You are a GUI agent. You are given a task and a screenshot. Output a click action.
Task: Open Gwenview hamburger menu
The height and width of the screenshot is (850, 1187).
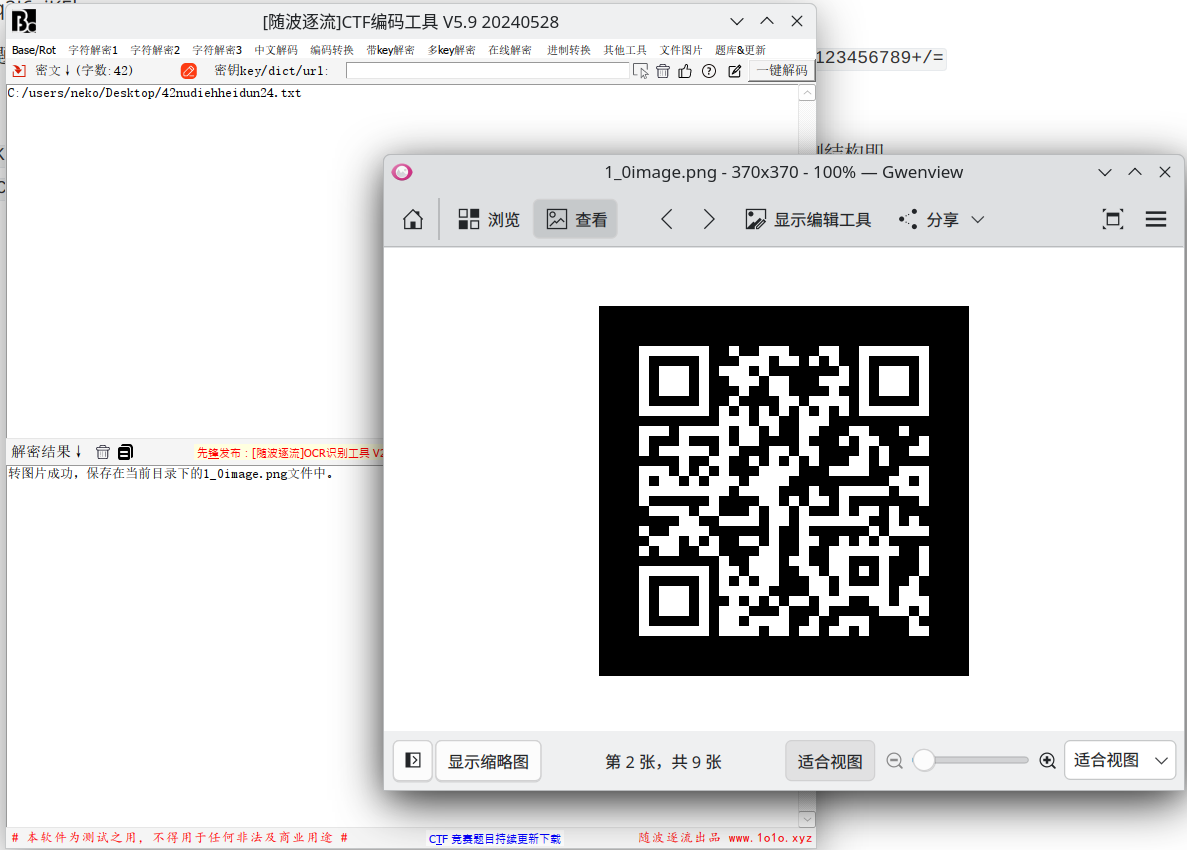(1156, 220)
